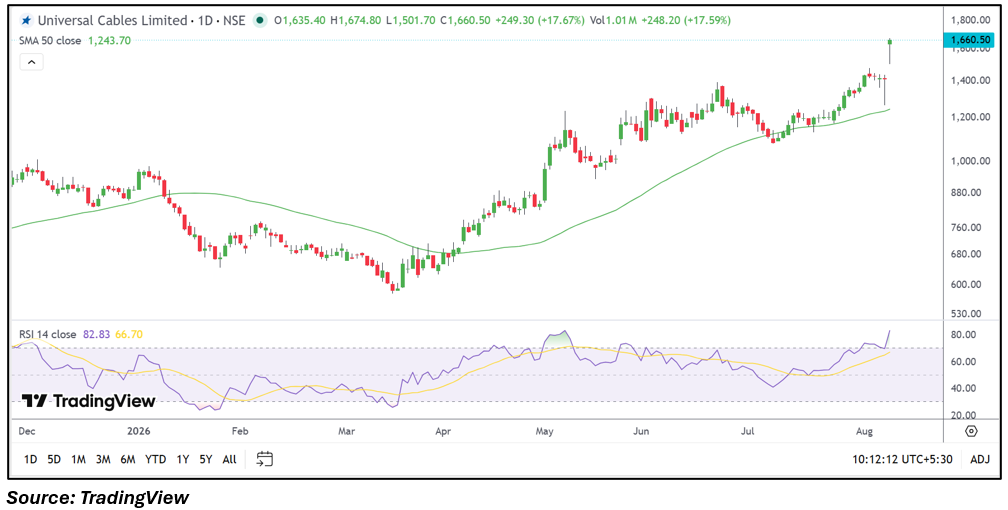Select the YTD time range button
Viewport: 1008px width, 510px height.
156,459
